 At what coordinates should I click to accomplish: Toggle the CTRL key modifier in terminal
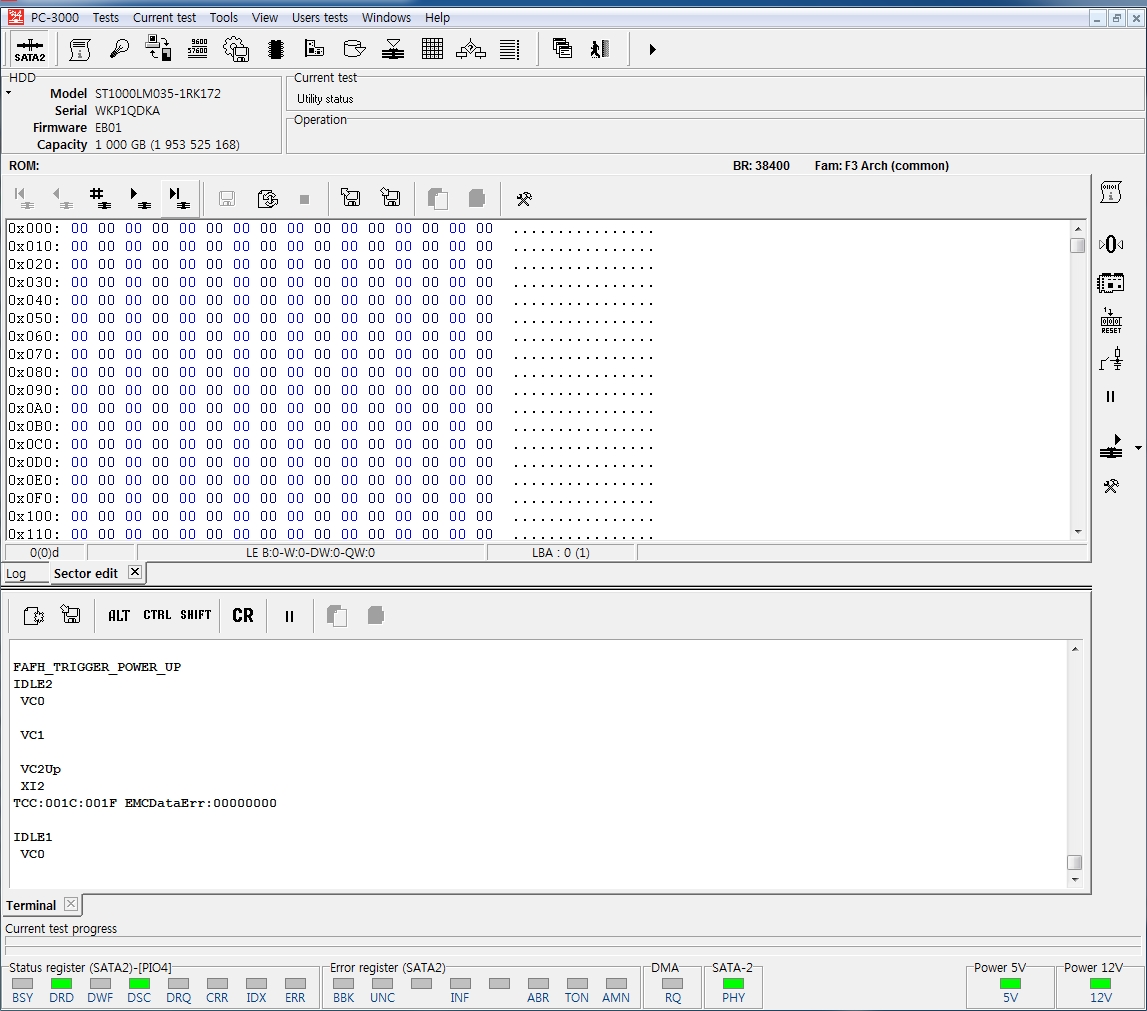(157, 616)
